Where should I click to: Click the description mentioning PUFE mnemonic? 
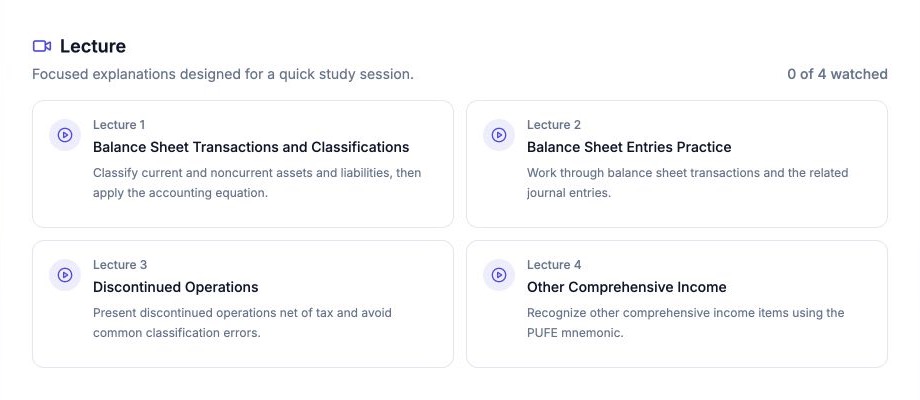click(685, 323)
